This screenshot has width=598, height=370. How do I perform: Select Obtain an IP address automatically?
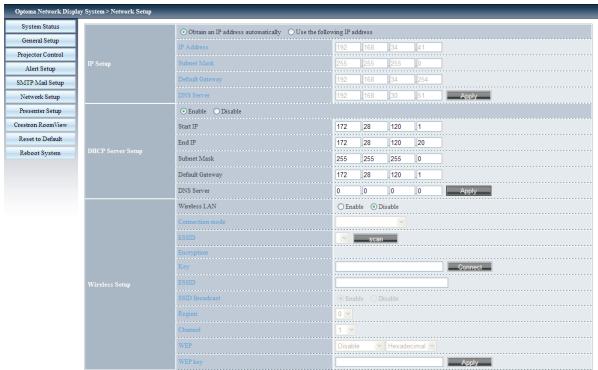pyautogui.click(x=183, y=32)
